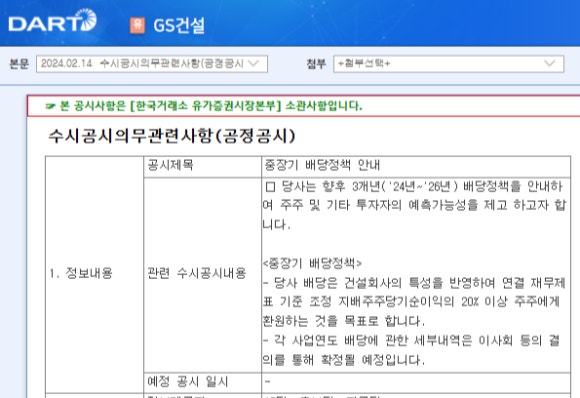Click the line 환원하는 것을 목표로 합니다

[x=344, y=321]
